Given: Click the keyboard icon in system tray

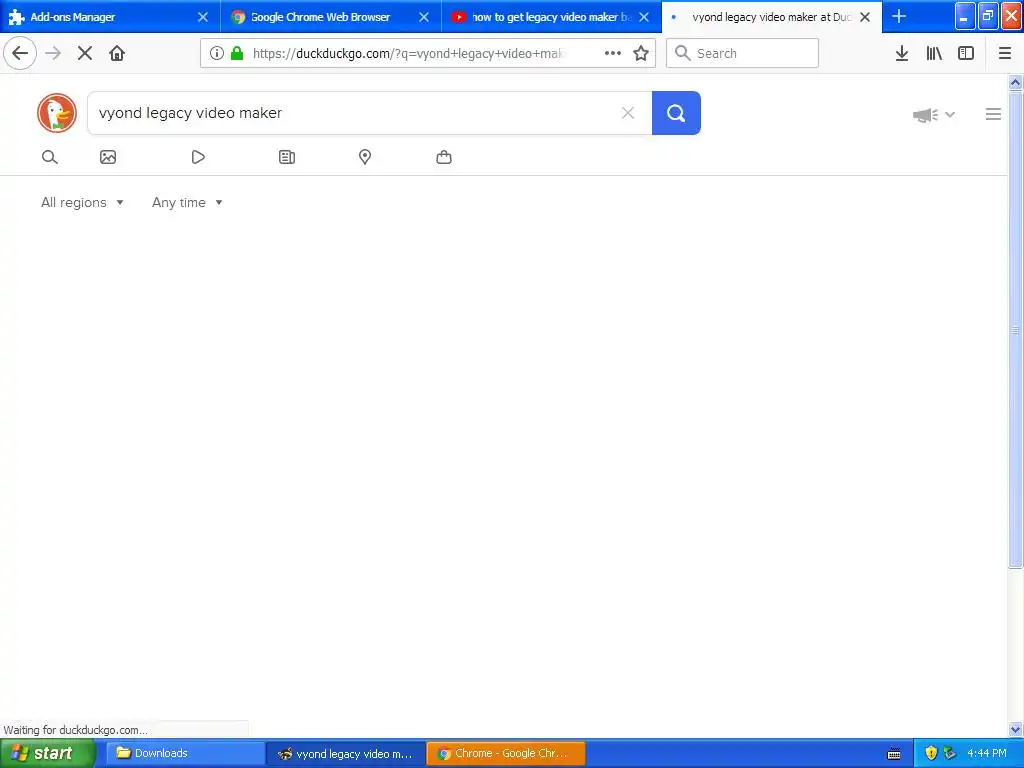Looking at the screenshot, I should (x=894, y=754).
